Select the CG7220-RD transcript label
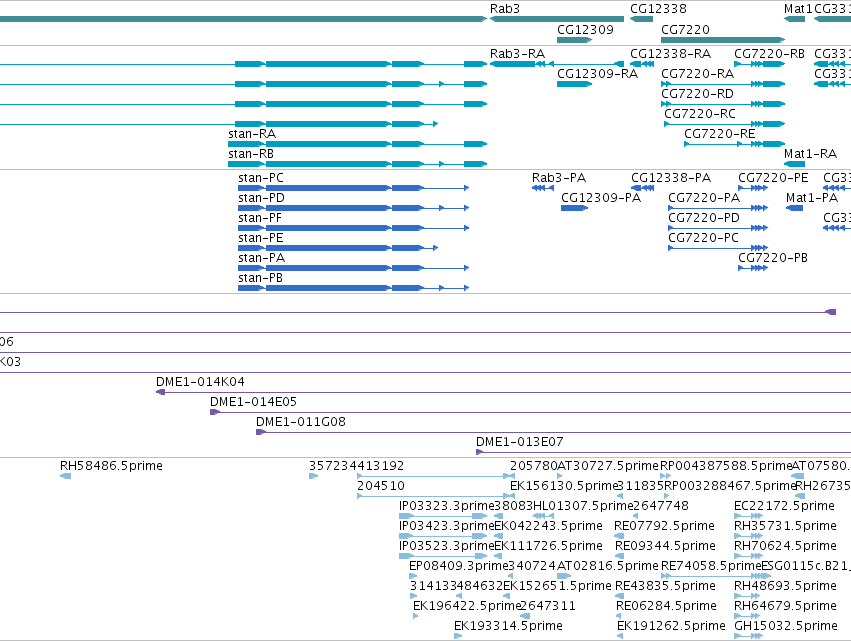Viewport: 851px width, 641px height. click(x=697, y=94)
